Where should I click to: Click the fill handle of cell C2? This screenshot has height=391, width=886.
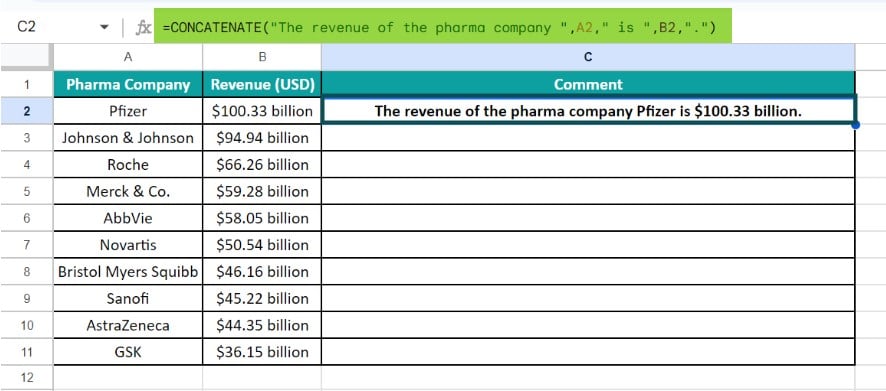point(855,124)
